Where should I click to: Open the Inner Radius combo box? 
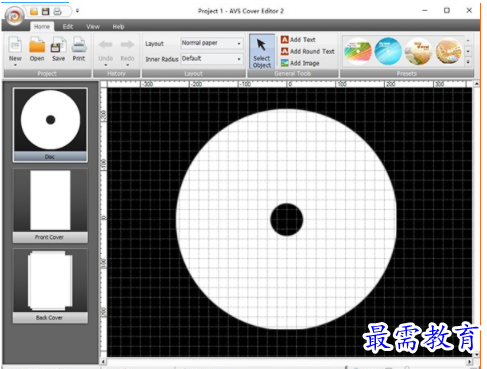tap(212, 59)
